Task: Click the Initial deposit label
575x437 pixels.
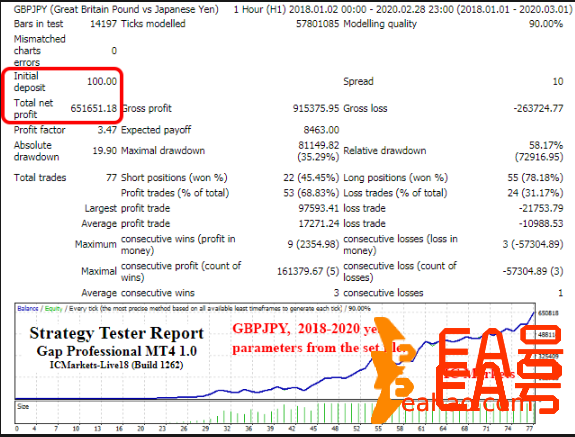Action: click(29, 82)
